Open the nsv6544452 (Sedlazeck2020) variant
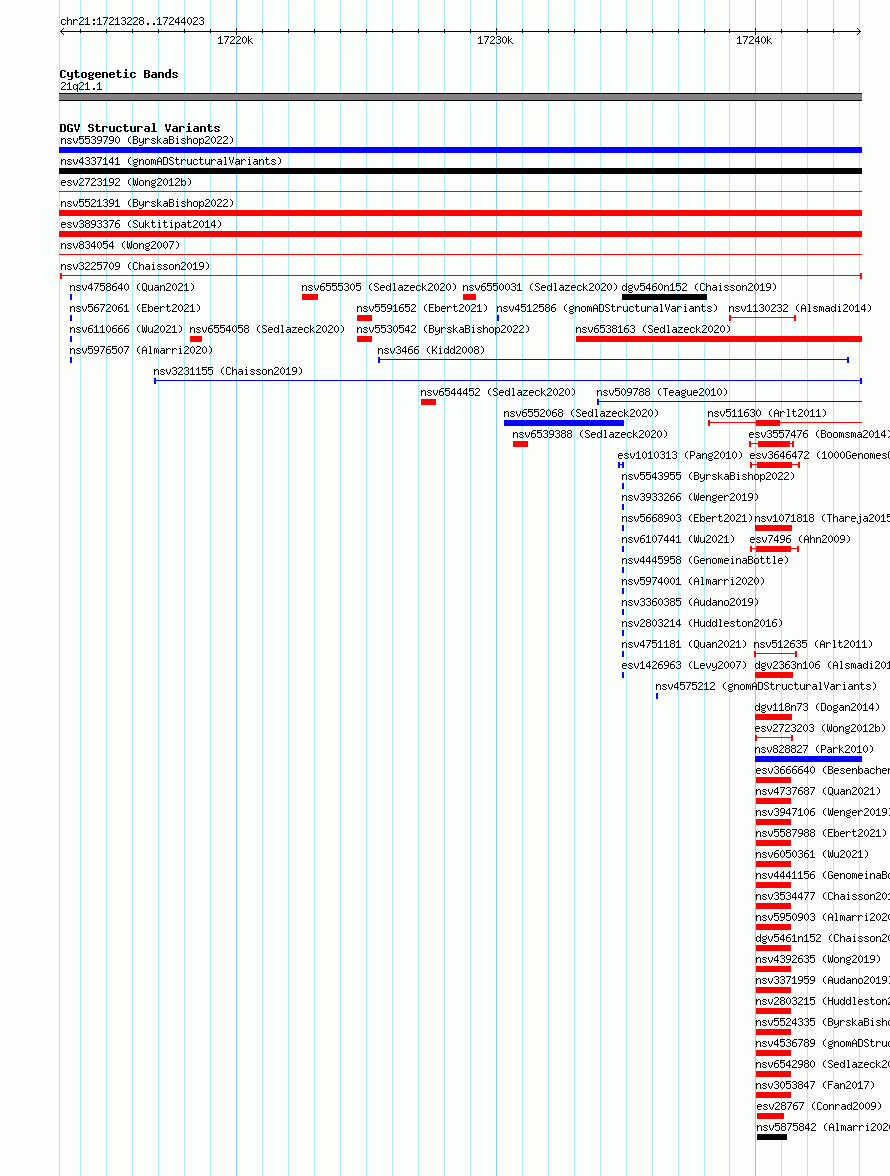This screenshot has height=1176, width=890. coord(498,392)
